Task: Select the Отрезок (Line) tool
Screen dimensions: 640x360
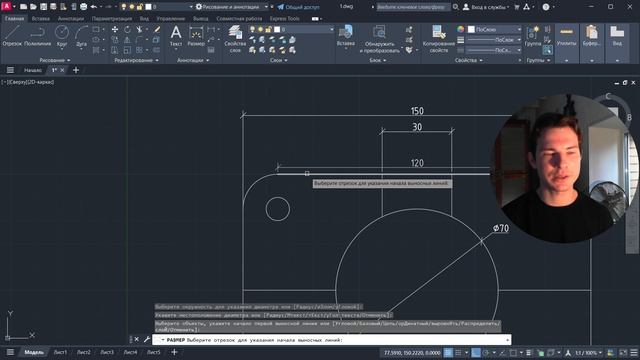Action: coord(12,36)
